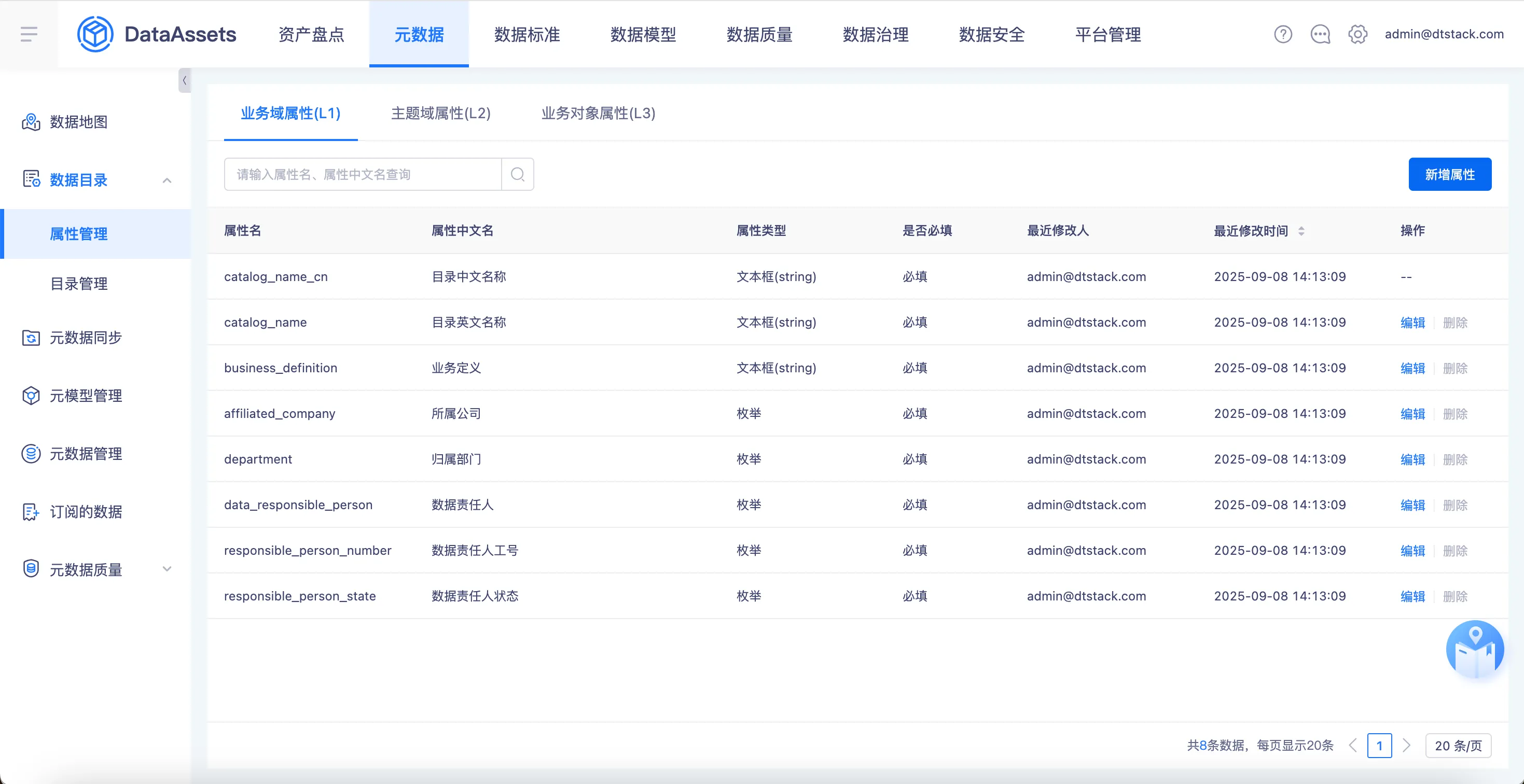Open 元数据同步 in the sidebar
Image resolution: width=1524 pixels, height=784 pixels.
tap(85, 338)
